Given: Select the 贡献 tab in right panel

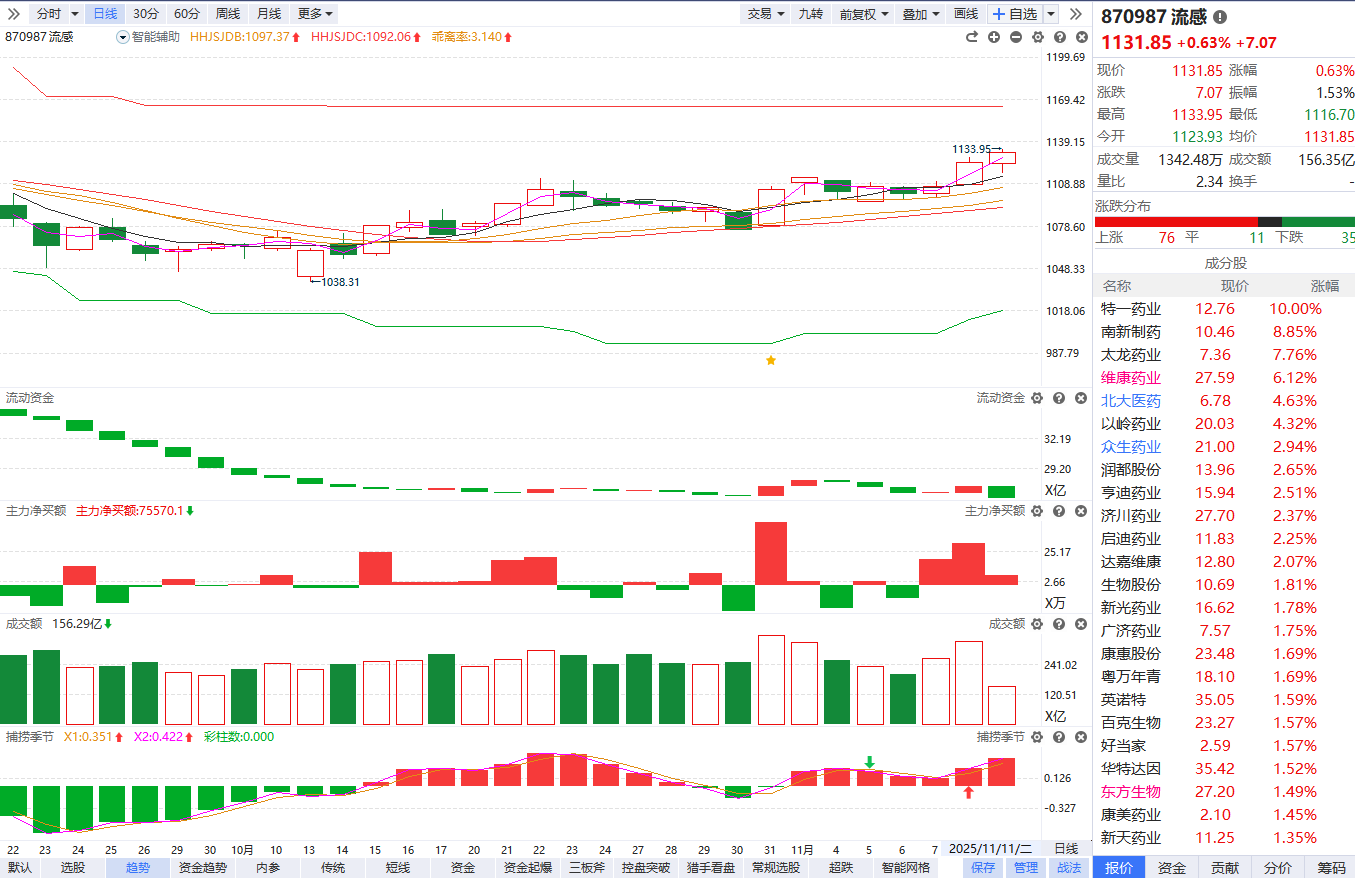Looking at the screenshot, I should tap(1224, 868).
